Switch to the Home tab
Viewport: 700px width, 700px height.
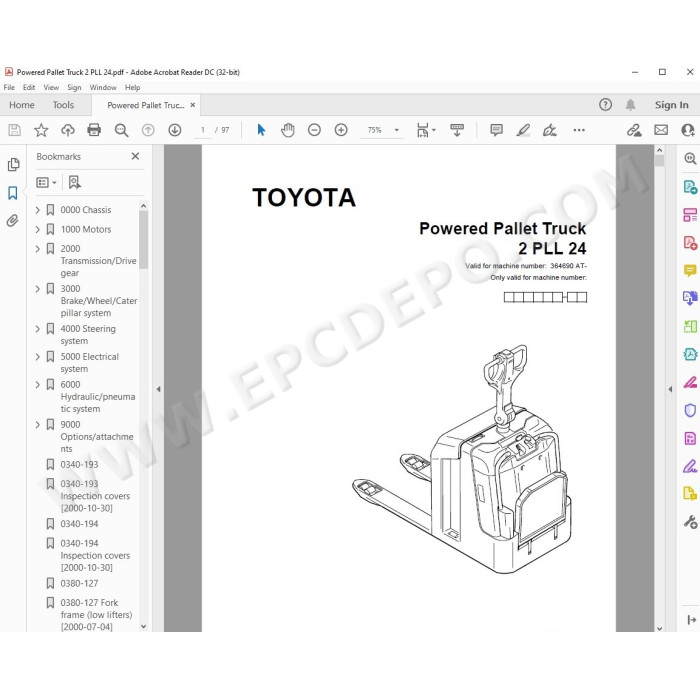click(21, 105)
